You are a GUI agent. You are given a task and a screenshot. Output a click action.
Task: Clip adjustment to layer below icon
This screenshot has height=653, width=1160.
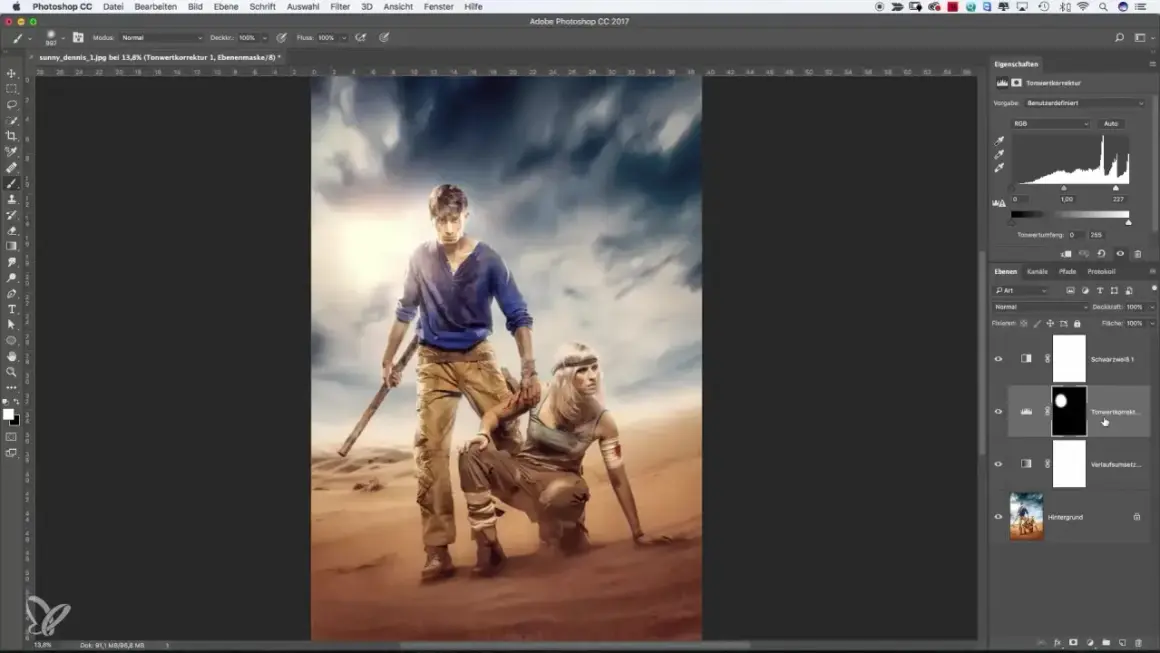tap(1066, 254)
